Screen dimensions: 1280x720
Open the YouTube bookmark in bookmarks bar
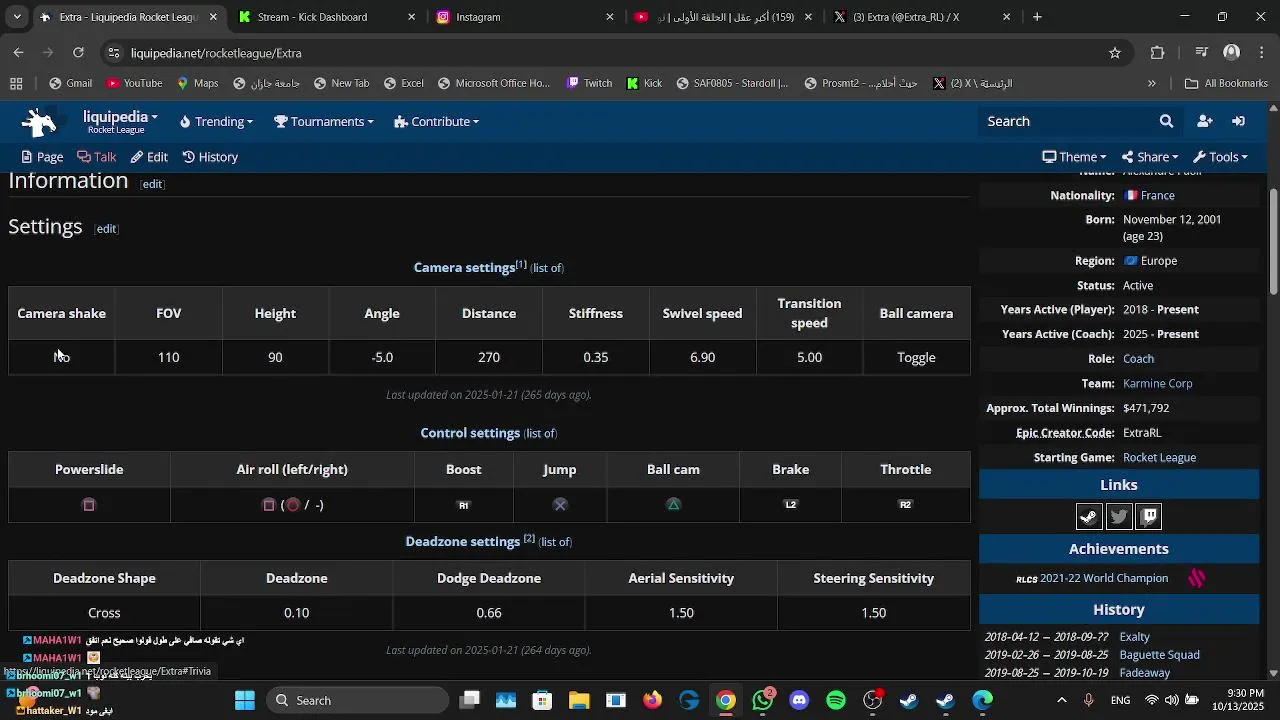pyautogui.click(x=135, y=84)
